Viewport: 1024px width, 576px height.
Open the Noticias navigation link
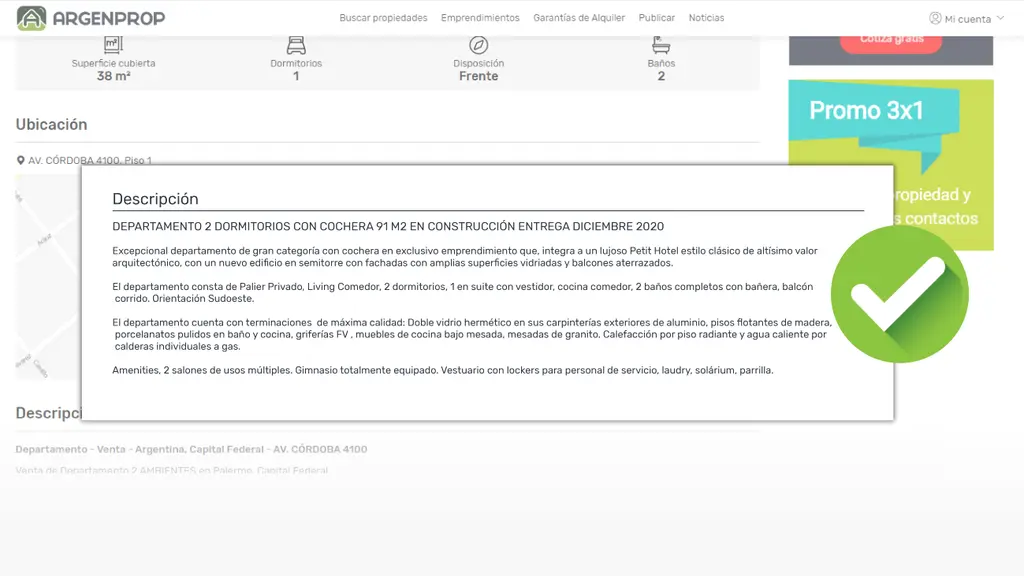(706, 18)
